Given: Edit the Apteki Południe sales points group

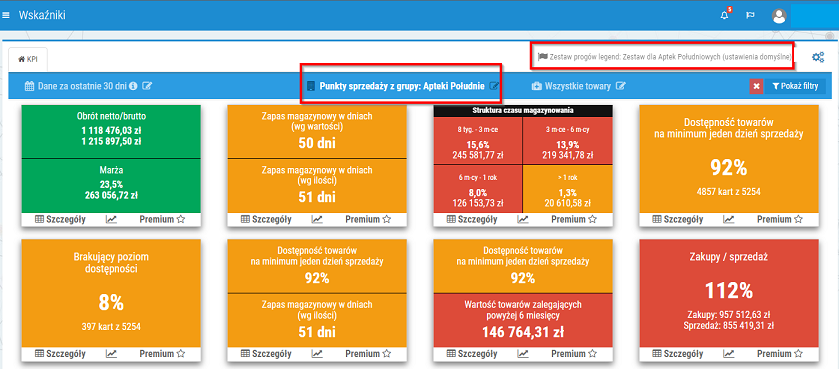Looking at the screenshot, I should pyautogui.click(x=494, y=86).
